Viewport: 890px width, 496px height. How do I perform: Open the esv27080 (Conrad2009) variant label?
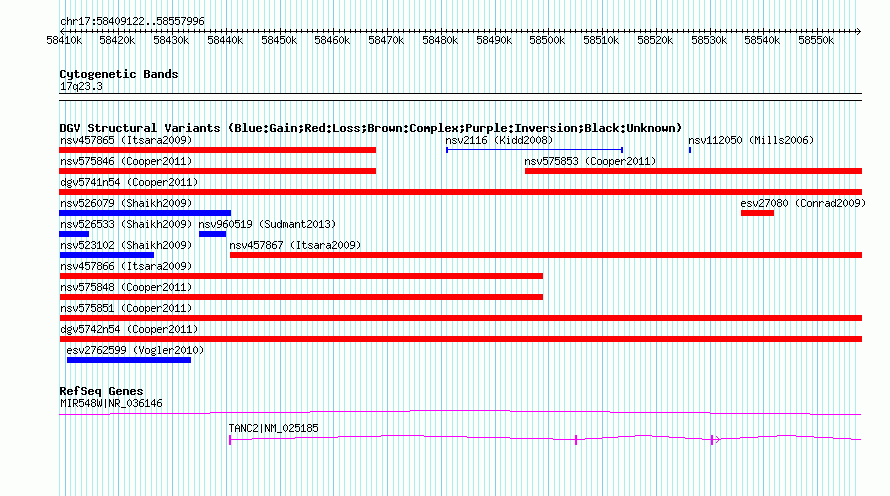803,203
